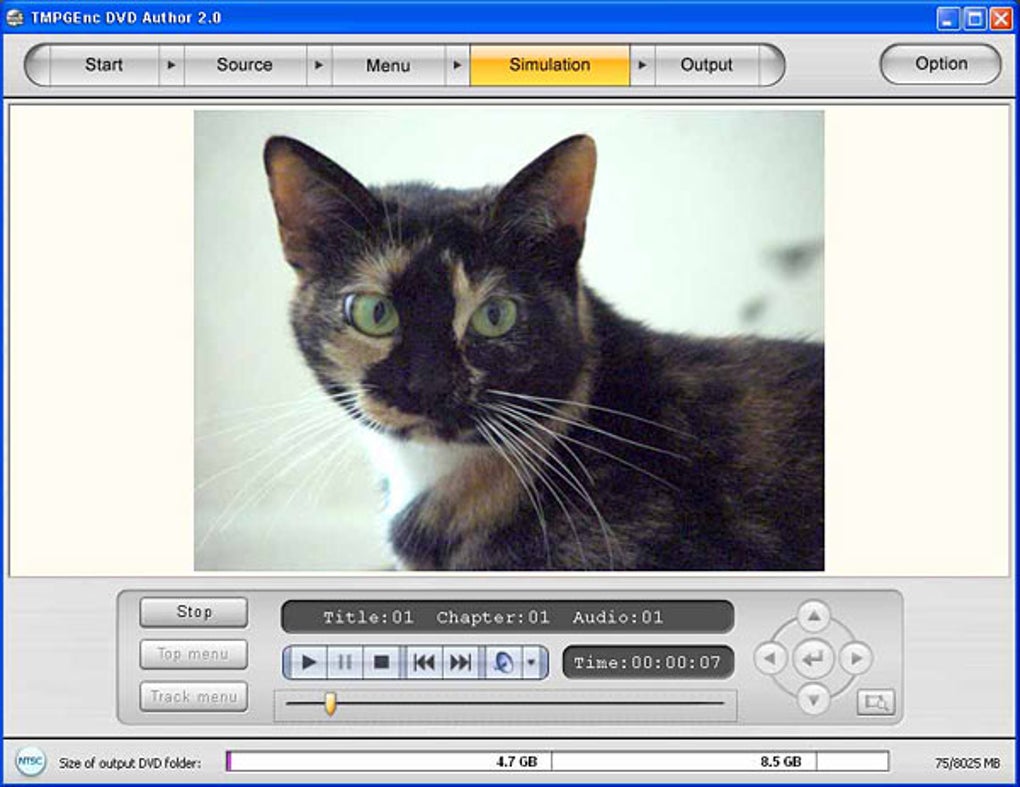Skip to the next chapter
Image resolution: width=1020 pixels, height=787 pixels.
[x=461, y=662]
